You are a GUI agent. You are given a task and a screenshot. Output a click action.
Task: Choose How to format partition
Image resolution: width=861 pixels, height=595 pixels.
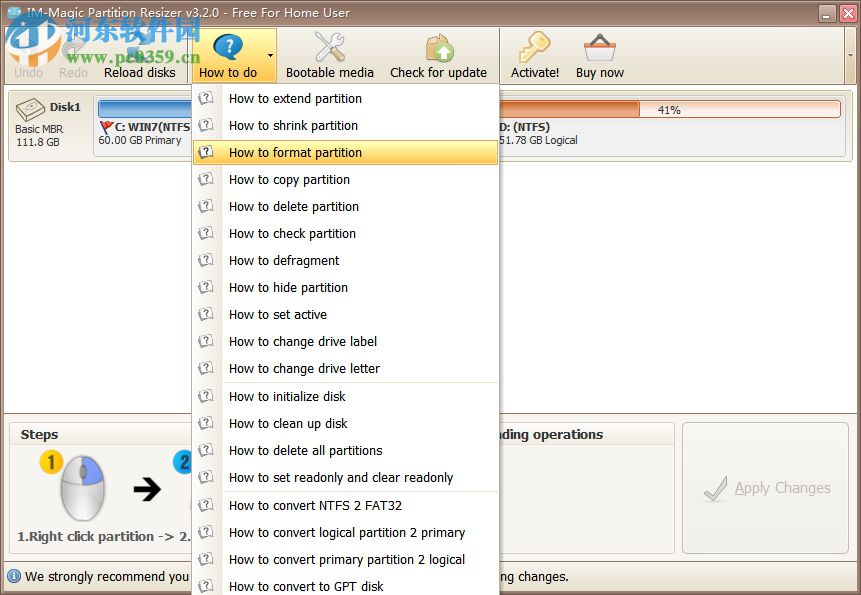(345, 153)
